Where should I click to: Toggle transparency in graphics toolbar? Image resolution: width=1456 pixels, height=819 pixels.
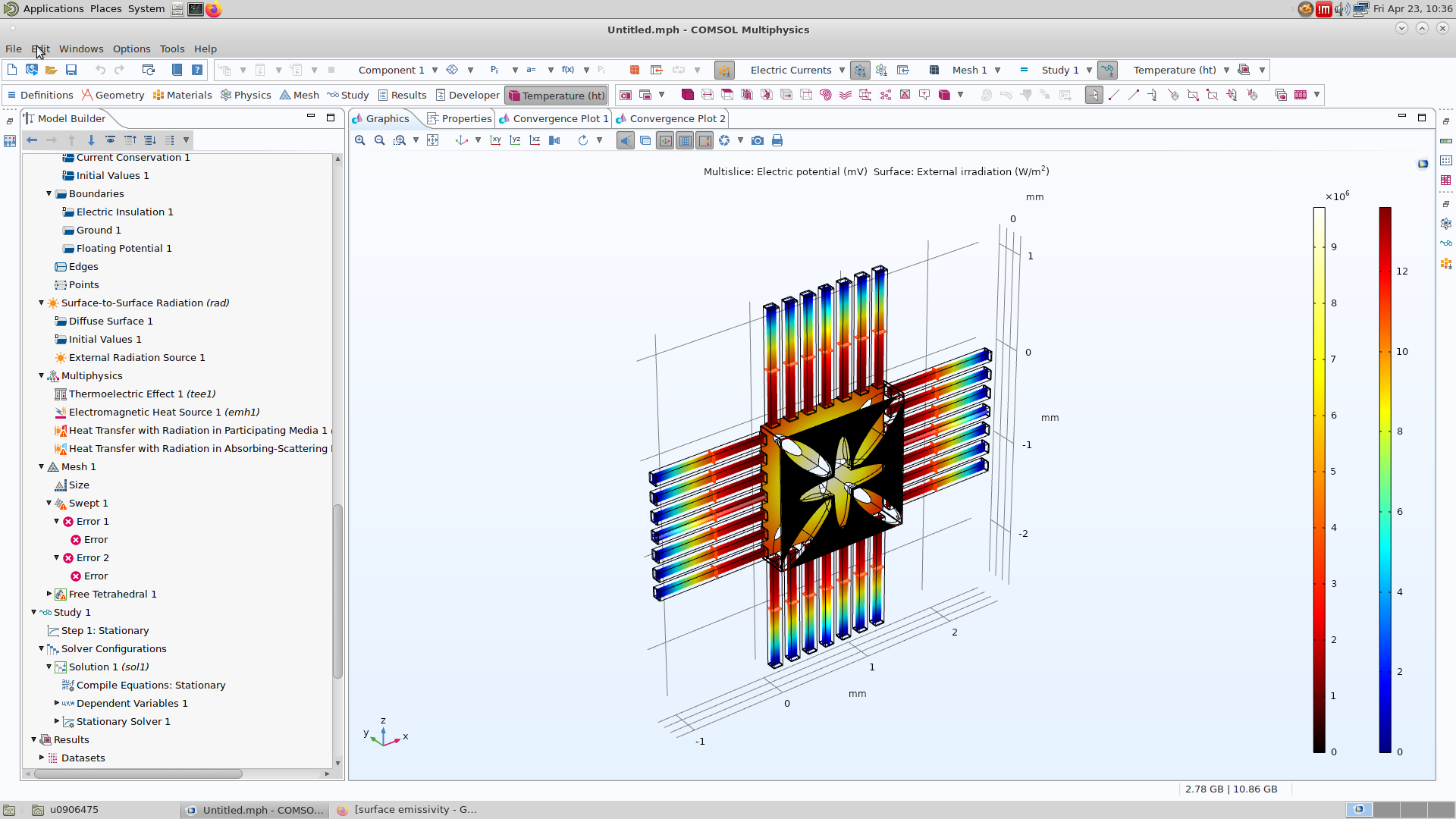[x=645, y=140]
